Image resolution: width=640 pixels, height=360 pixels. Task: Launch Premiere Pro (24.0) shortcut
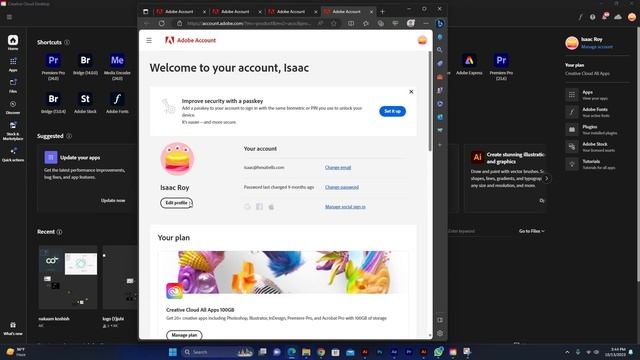tap(53, 66)
